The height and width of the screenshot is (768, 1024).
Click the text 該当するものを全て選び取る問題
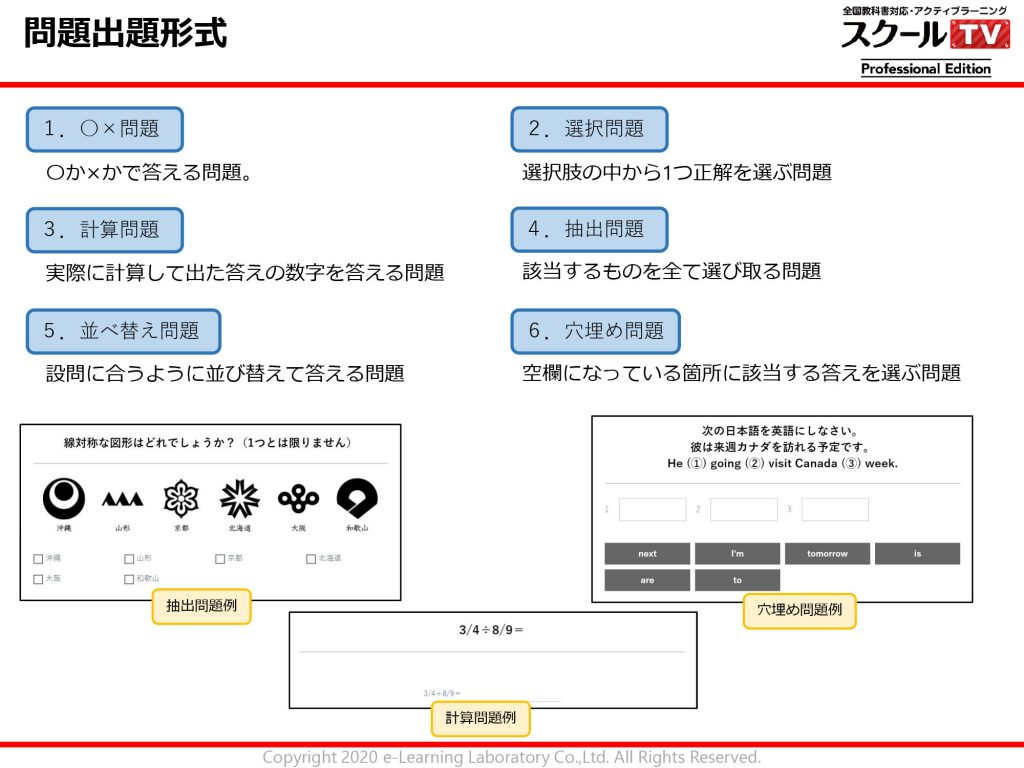coord(671,271)
